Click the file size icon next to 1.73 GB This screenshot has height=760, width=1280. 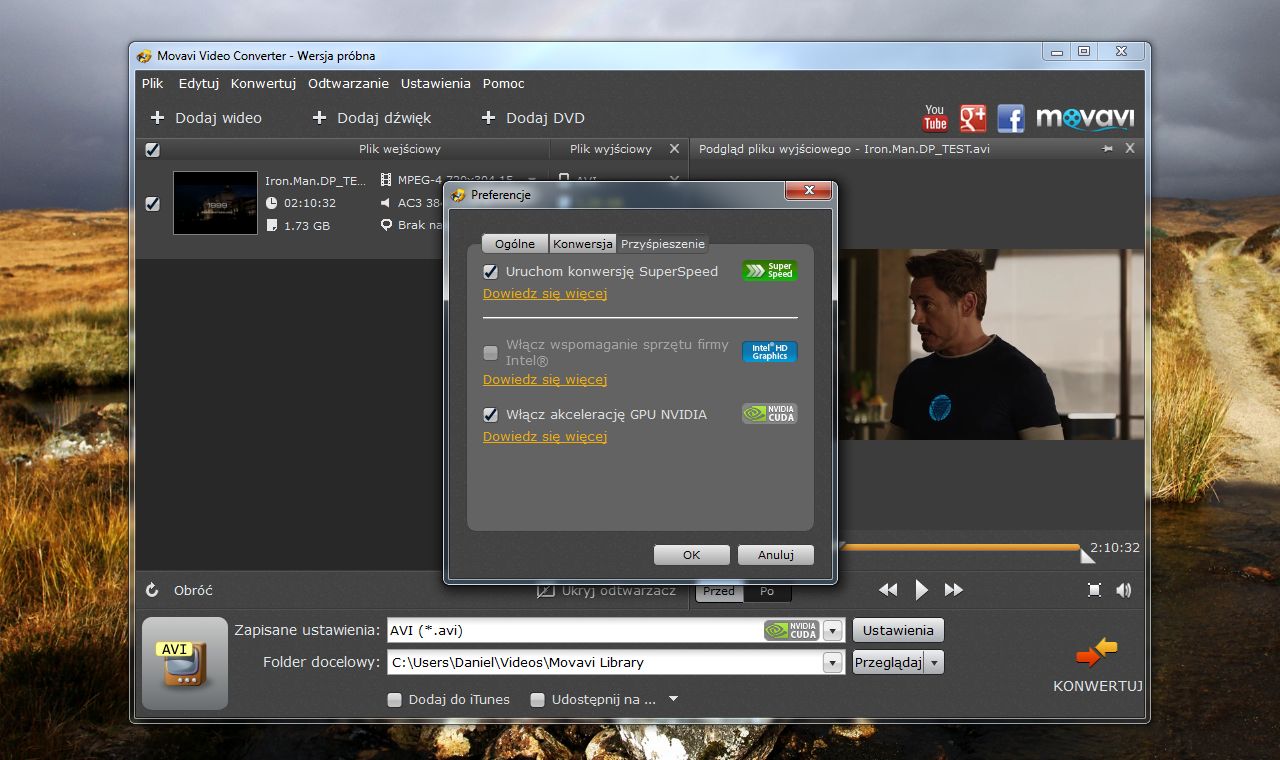[x=272, y=226]
